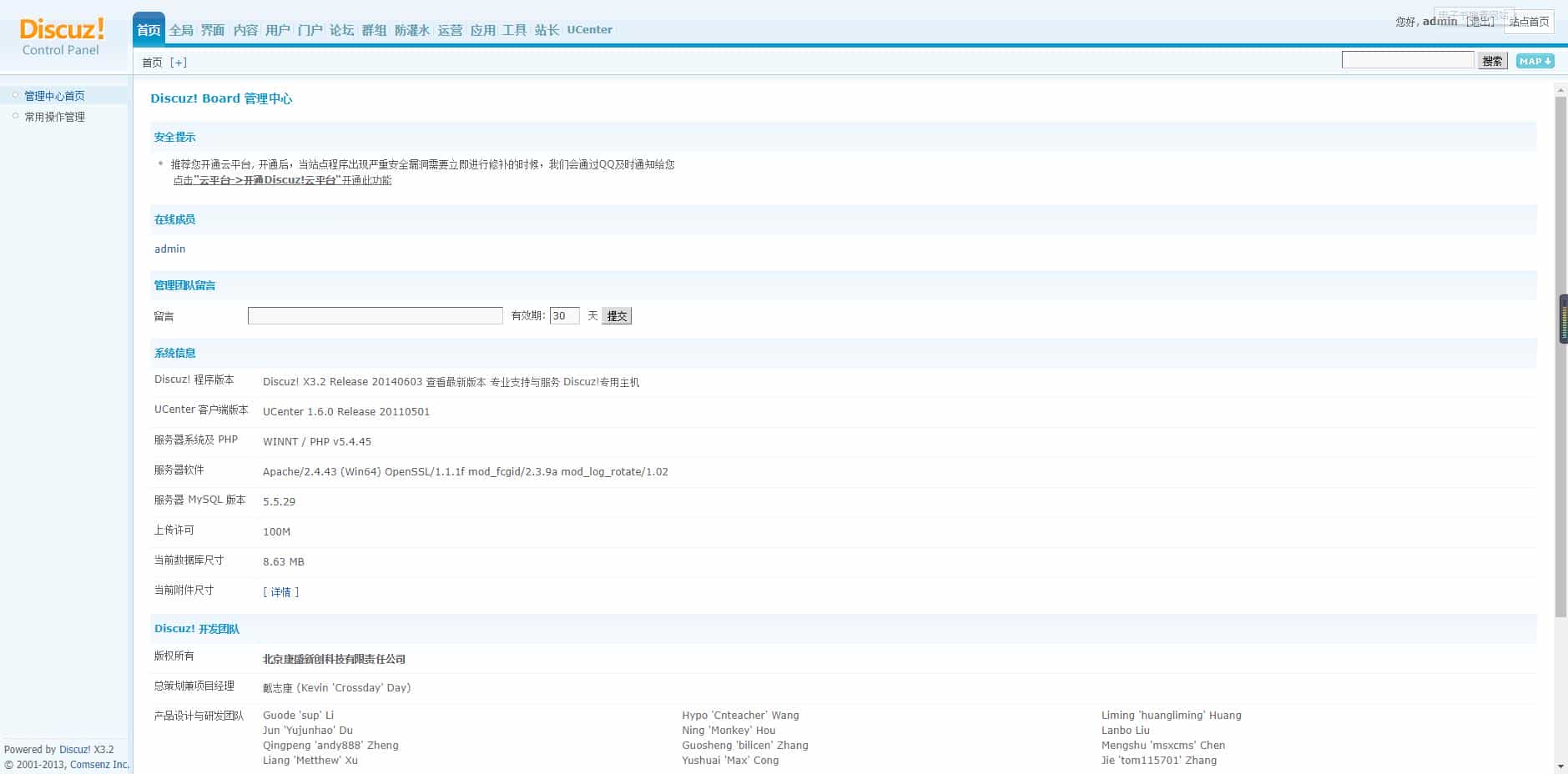Click team member Lanbo Liu
Image resolution: width=1568 pixels, height=774 pixels.
coord(1126,731)
